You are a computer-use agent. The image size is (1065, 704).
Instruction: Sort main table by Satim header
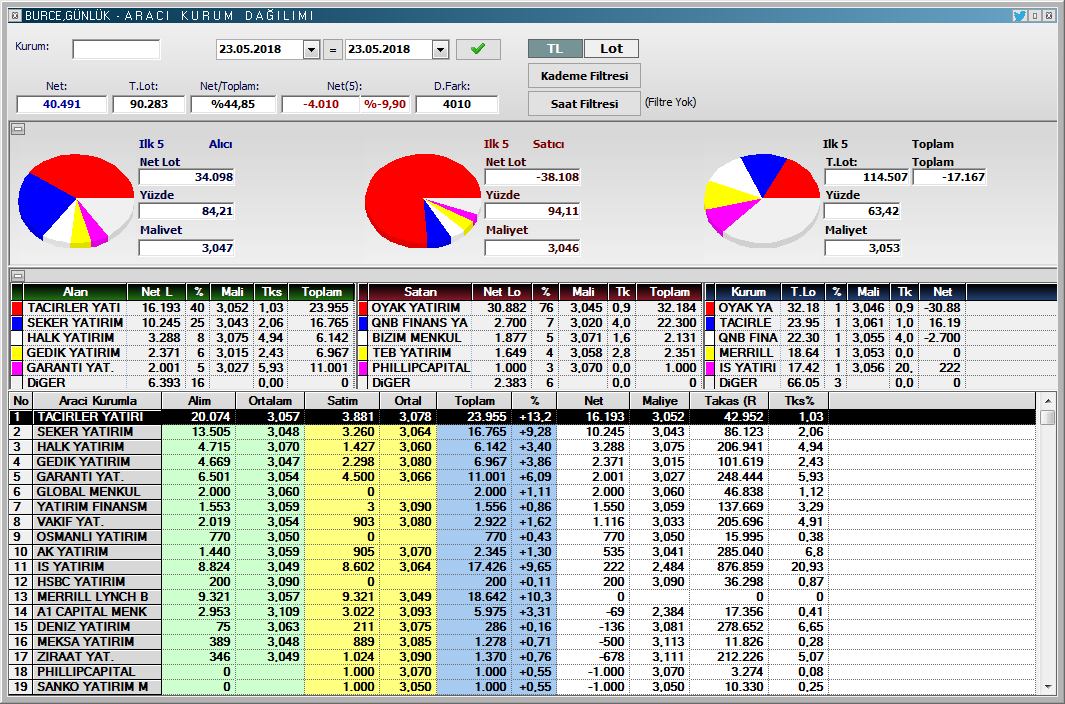coord(342,401)
